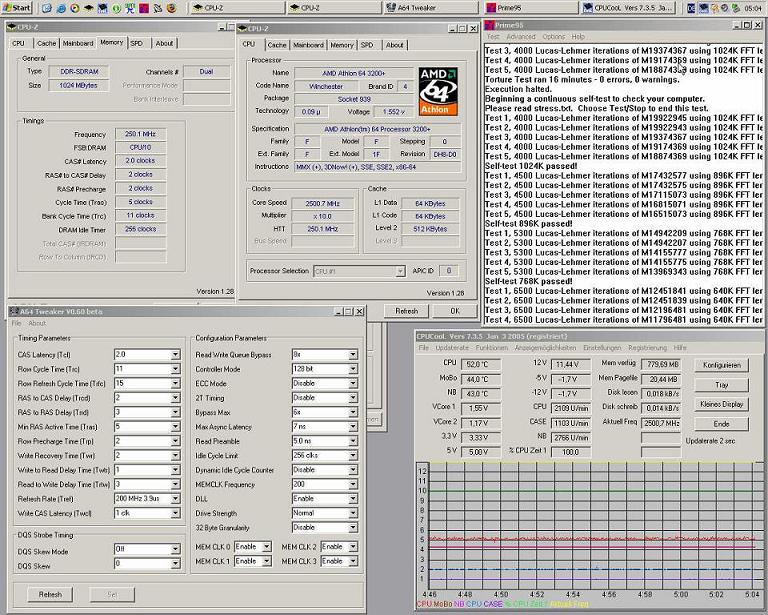Click the DC system tray icon
768x615 pixels.
coord(691,8)
